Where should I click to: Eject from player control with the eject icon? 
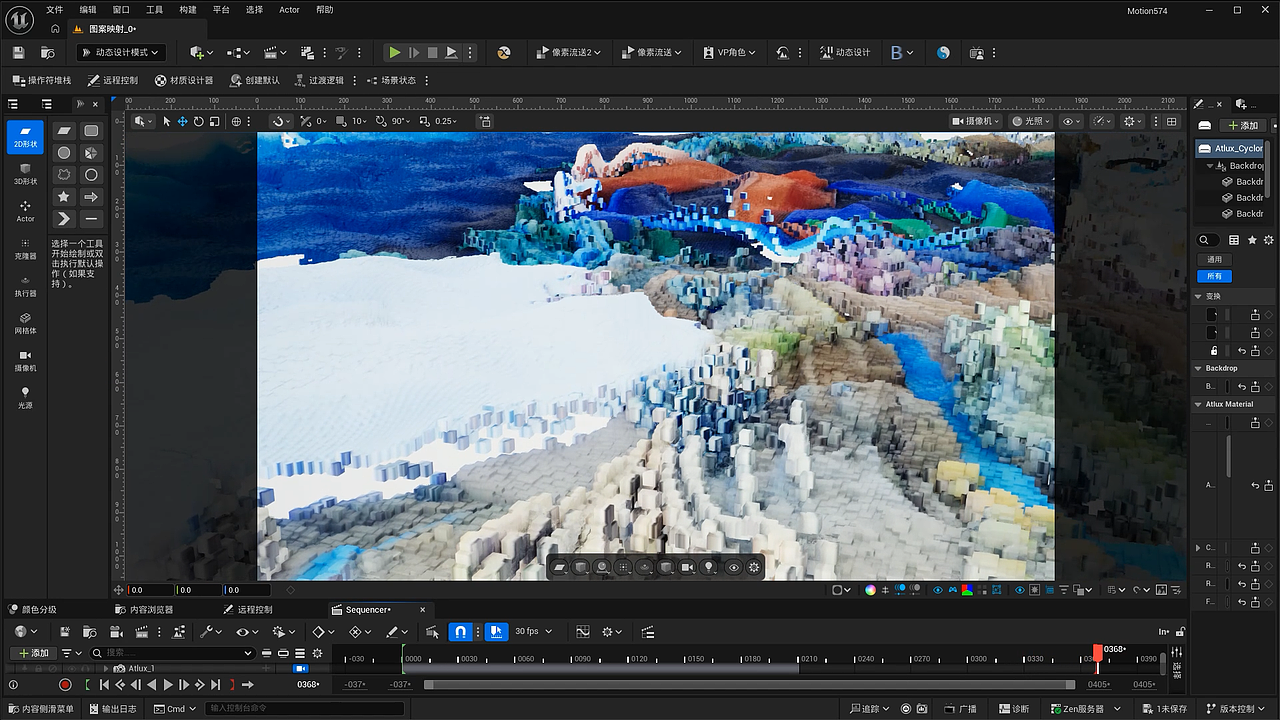(x=451, y=52)
